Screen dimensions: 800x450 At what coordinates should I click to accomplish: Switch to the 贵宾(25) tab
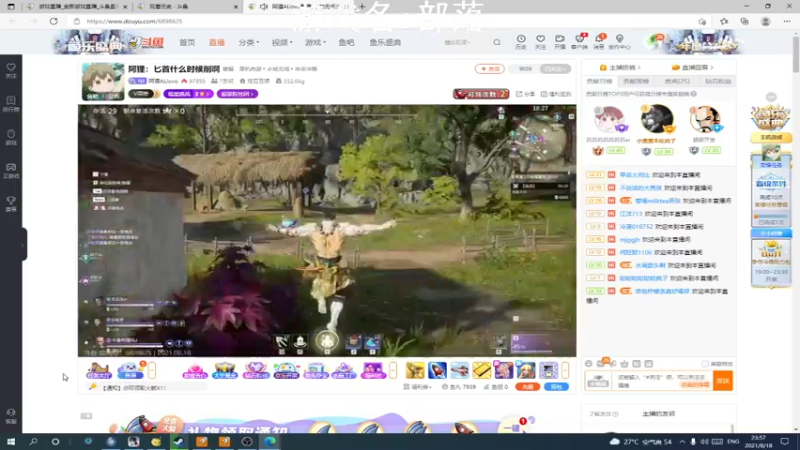(677, 81)
